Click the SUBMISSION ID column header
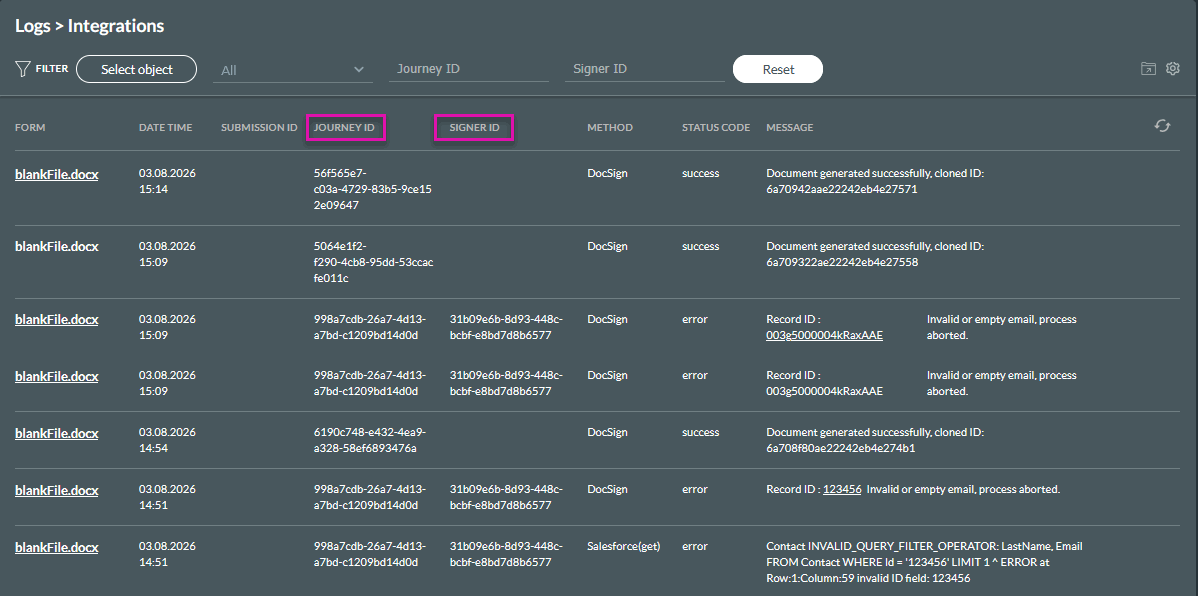Image resolution: width=1198 pixels, height=596 pixels. [259, 128]
